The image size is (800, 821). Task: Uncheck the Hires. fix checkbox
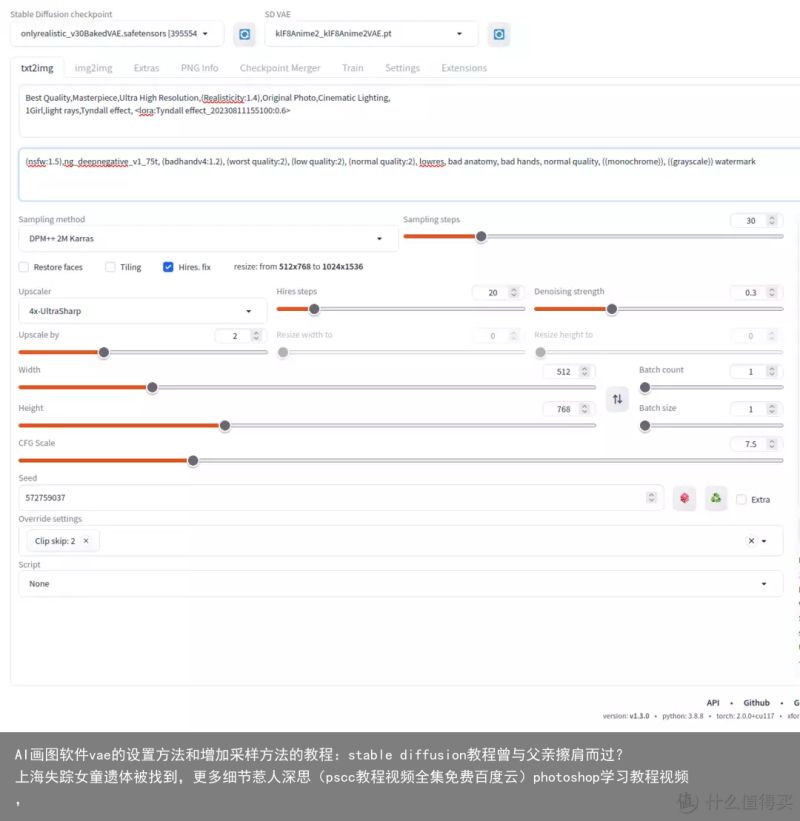168,267
